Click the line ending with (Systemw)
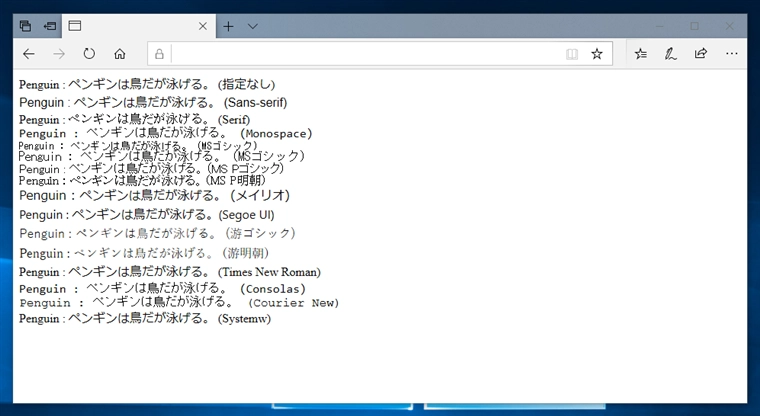Image resolution: width=760 pixels, height=416 pixels. (145, 319)
